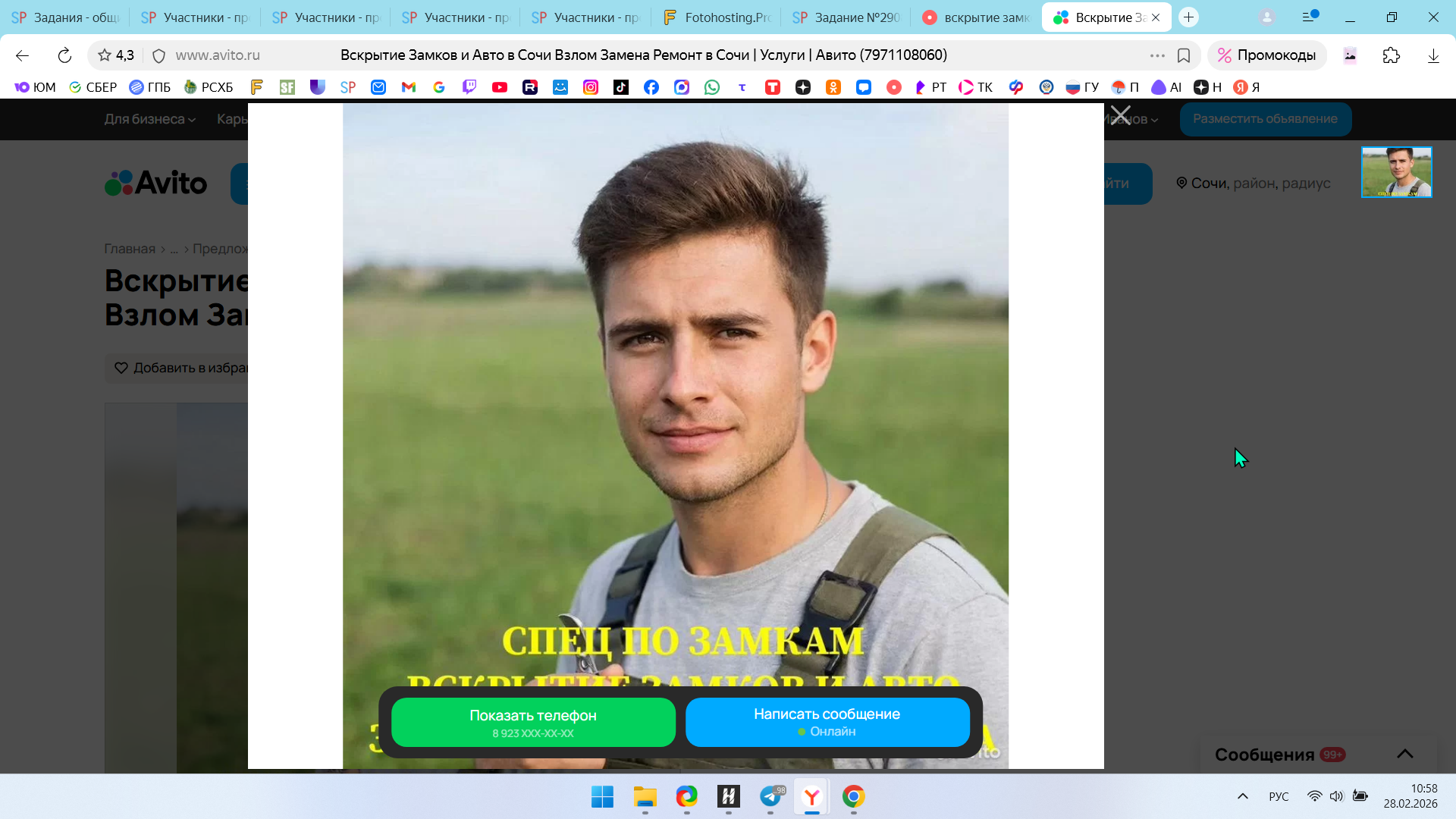Open the Gmail bookmark icon
Image resolution: width=1456 pixels, height=819 pixels.
(409, 87)
